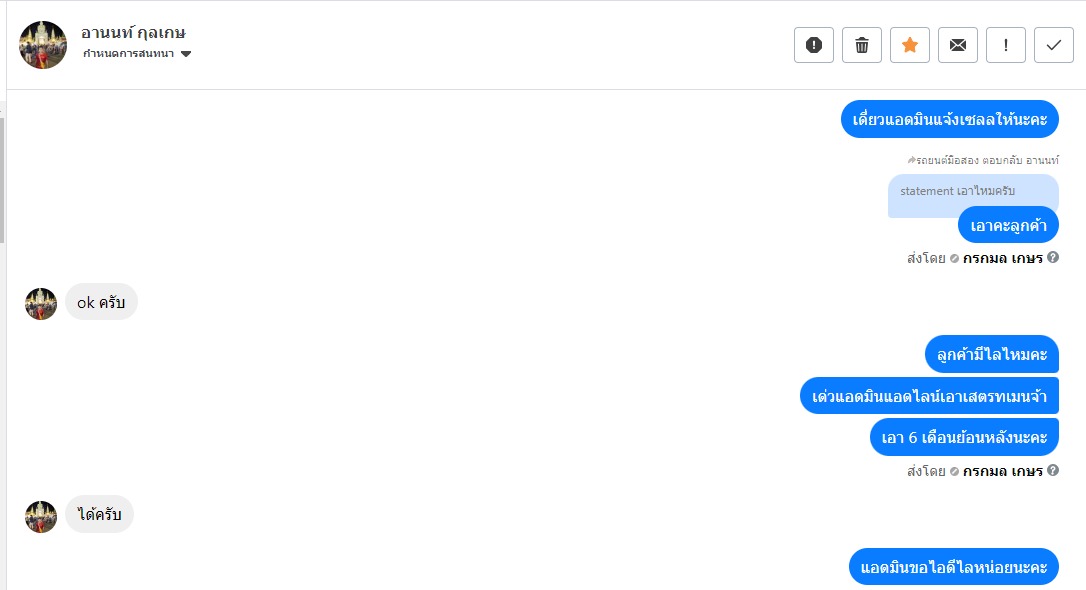This screenshot has height=590, width=1086.
Task: Mark conversation done with the checkmark
Action: 1054,45
